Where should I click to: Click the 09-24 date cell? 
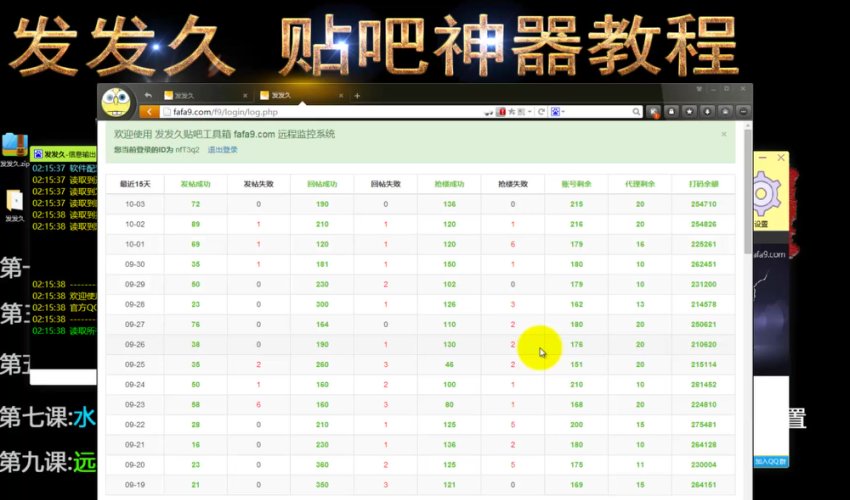(135, 384)
